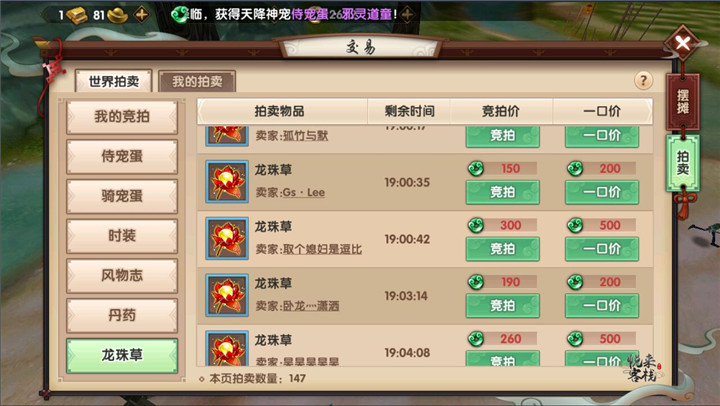Screen dimensions: 720x406
Task: Select the 拍卖 side tab
Action: tap(683, 163)
